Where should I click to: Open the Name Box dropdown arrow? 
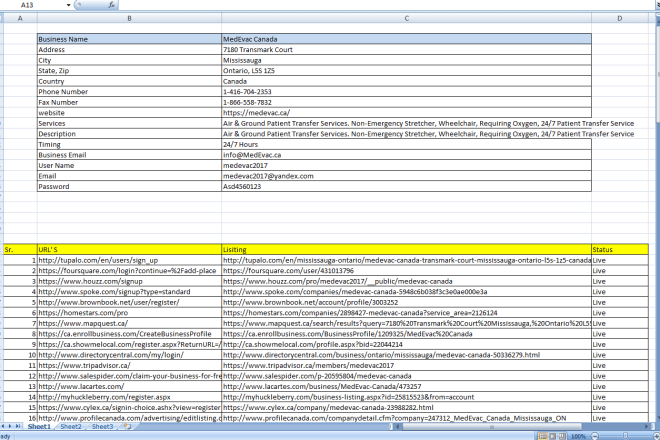pyautogui.click(x=68, y=5)
